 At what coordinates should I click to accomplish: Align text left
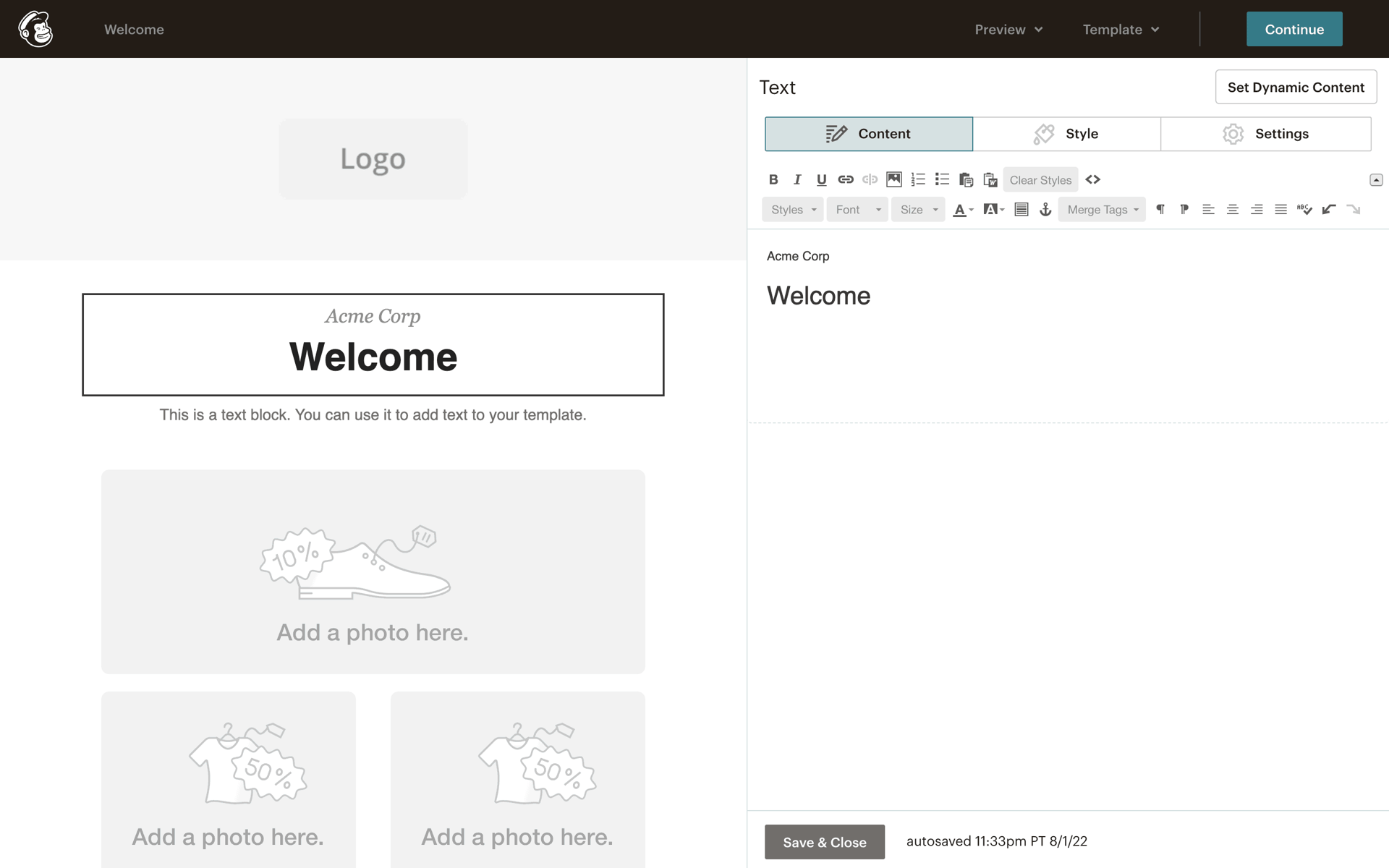point(1208,210)
